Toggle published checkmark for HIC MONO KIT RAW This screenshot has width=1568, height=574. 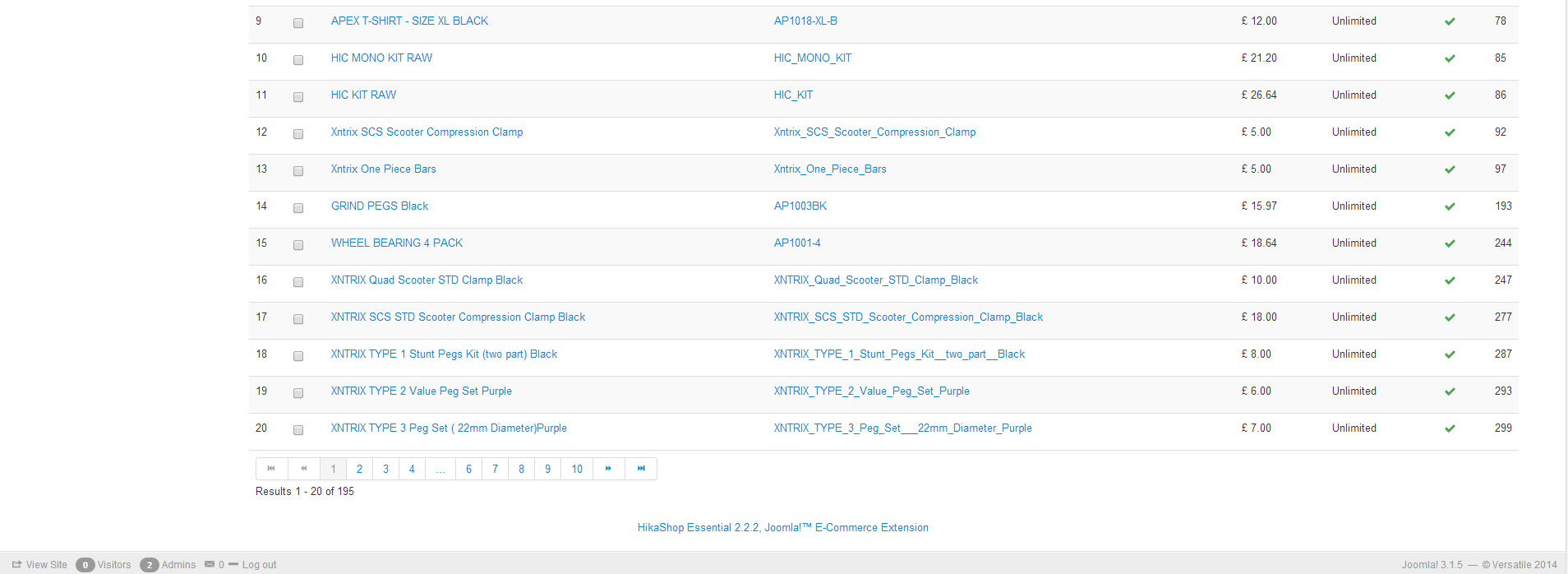[1450, 58]
